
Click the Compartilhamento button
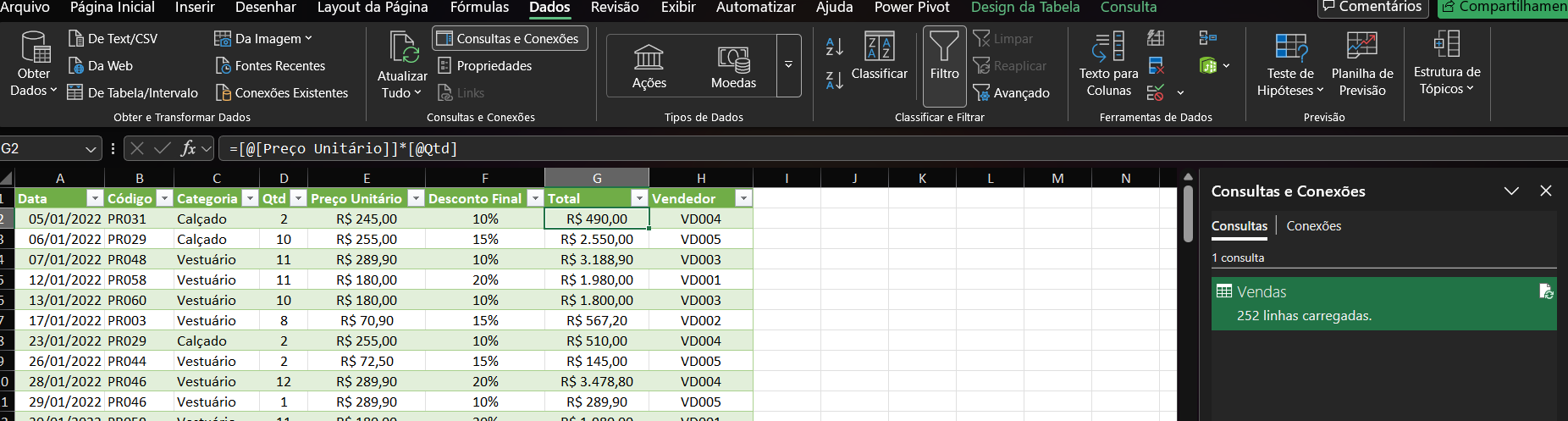[x=1504, y=8]
